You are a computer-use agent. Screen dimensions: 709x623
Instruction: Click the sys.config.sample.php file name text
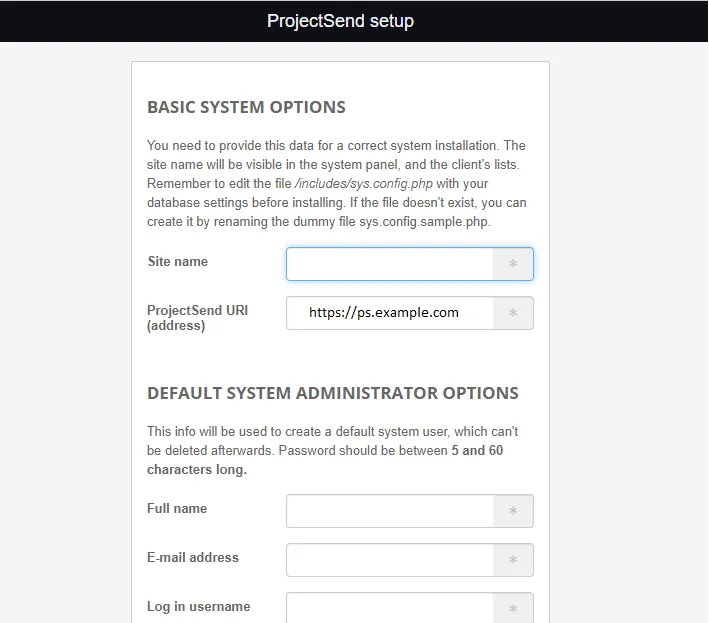click(424, 222)
